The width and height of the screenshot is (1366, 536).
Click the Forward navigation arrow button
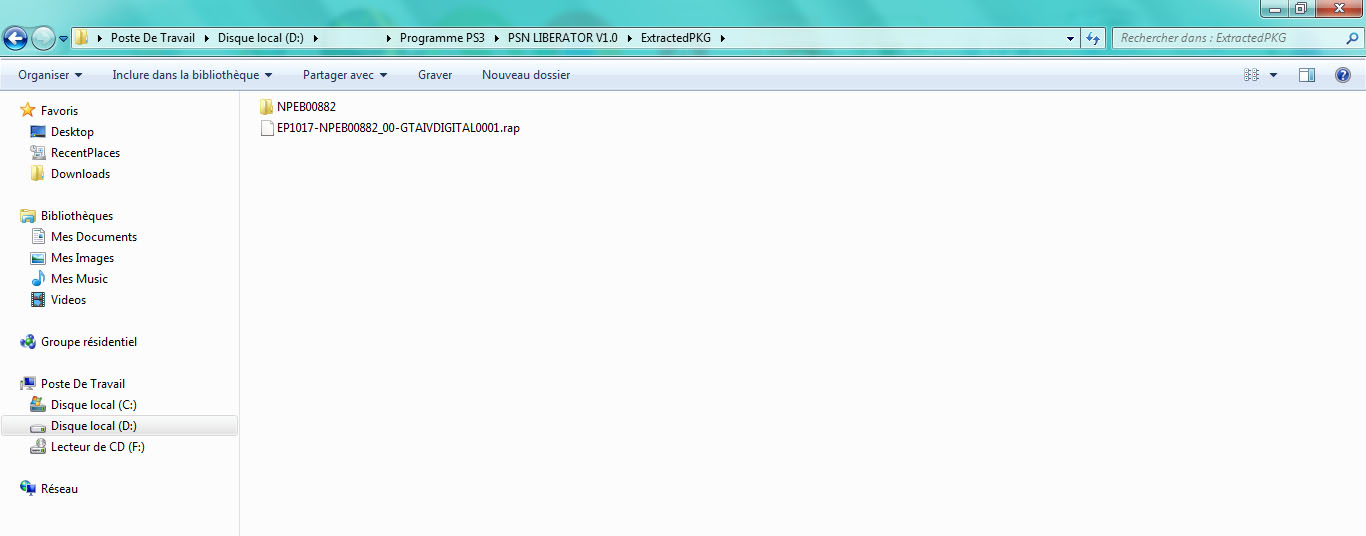click(43, 38)
